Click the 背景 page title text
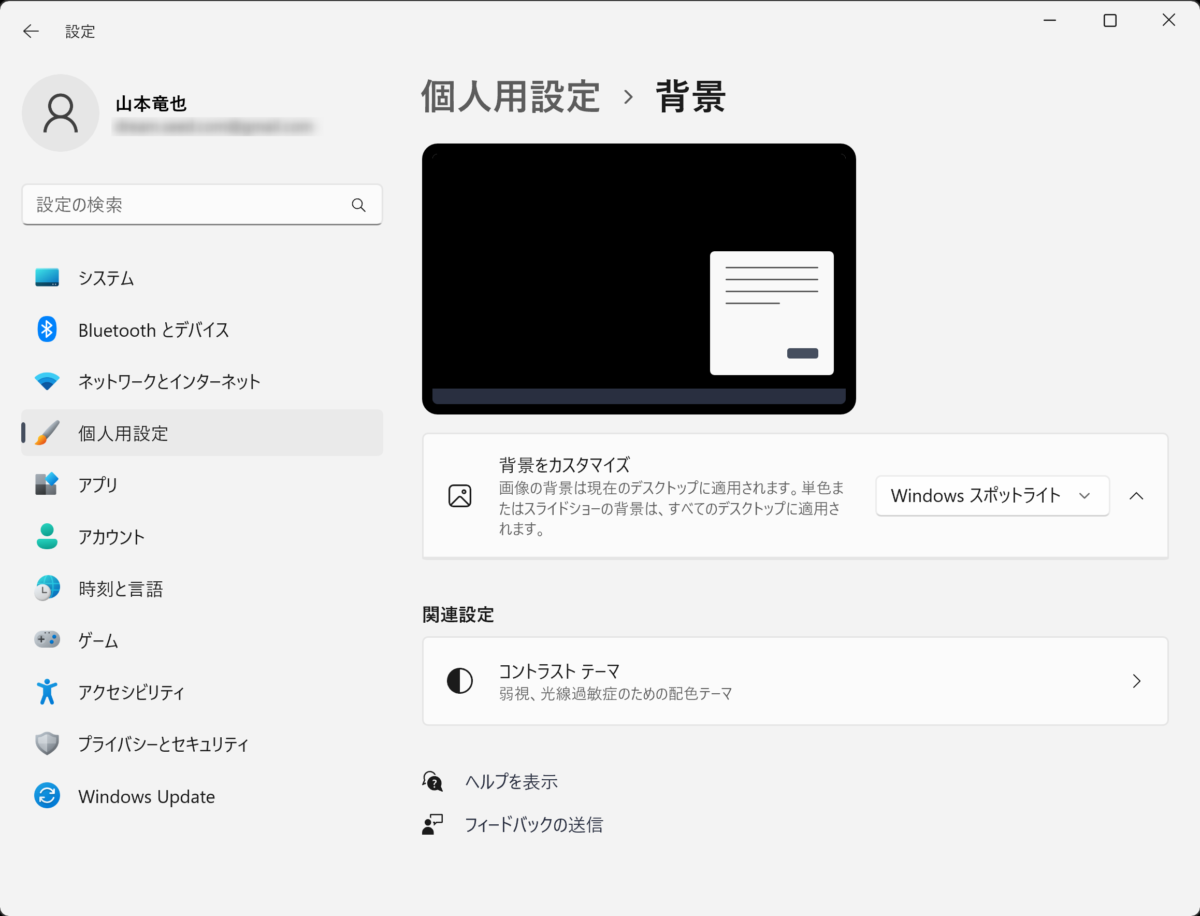Viewport: 1200px width, 916px height. (691, 97)
